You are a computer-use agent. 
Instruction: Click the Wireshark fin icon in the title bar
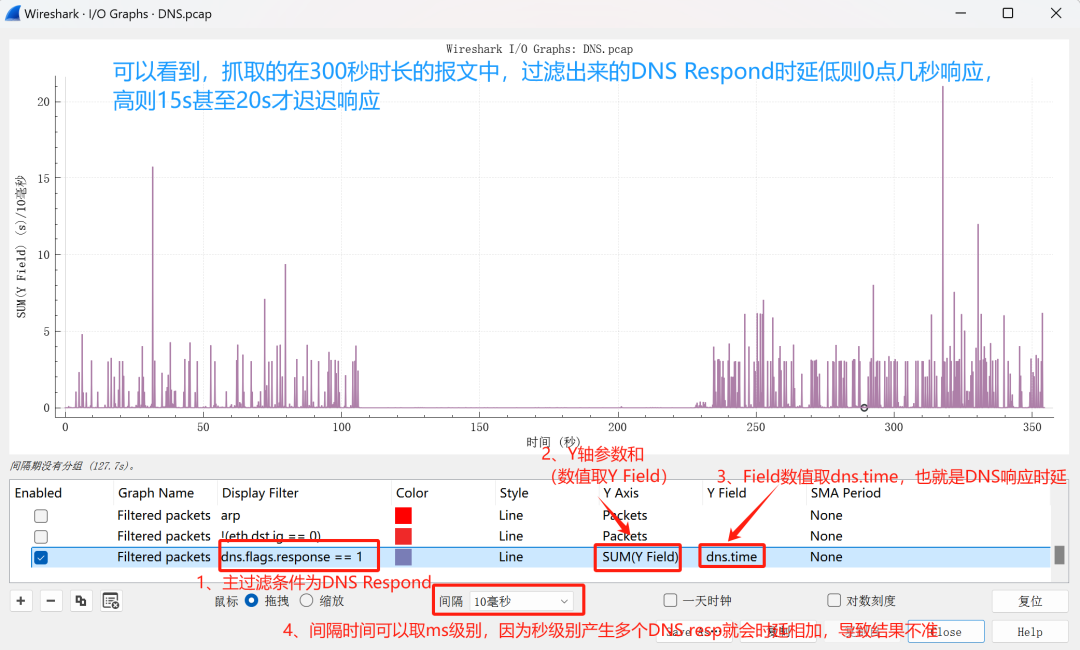pyautogui.click(x=13, y=13)
